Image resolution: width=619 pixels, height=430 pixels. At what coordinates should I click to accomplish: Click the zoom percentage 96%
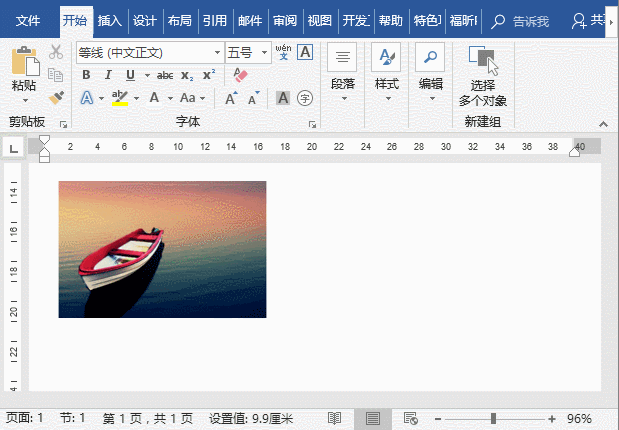pyautogui.click(x=580, y=418)
